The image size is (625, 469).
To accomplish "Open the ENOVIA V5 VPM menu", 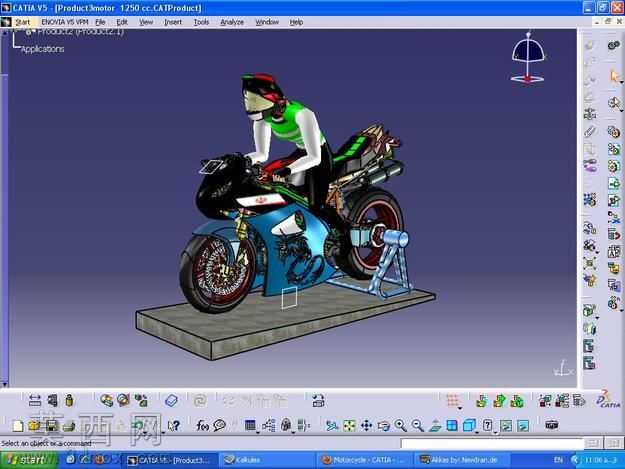I will click(x=65, y=22).
